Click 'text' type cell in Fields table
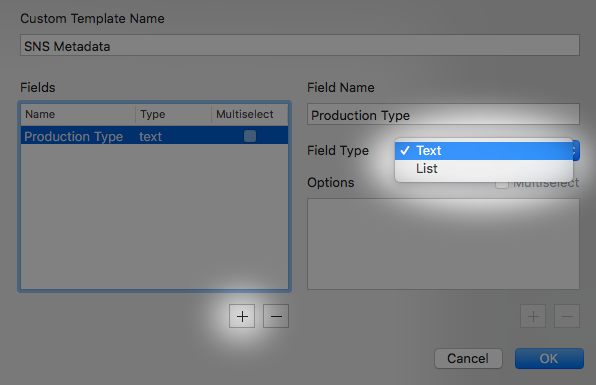The height and width of the screenshot is (385, 596). point(151,136)
